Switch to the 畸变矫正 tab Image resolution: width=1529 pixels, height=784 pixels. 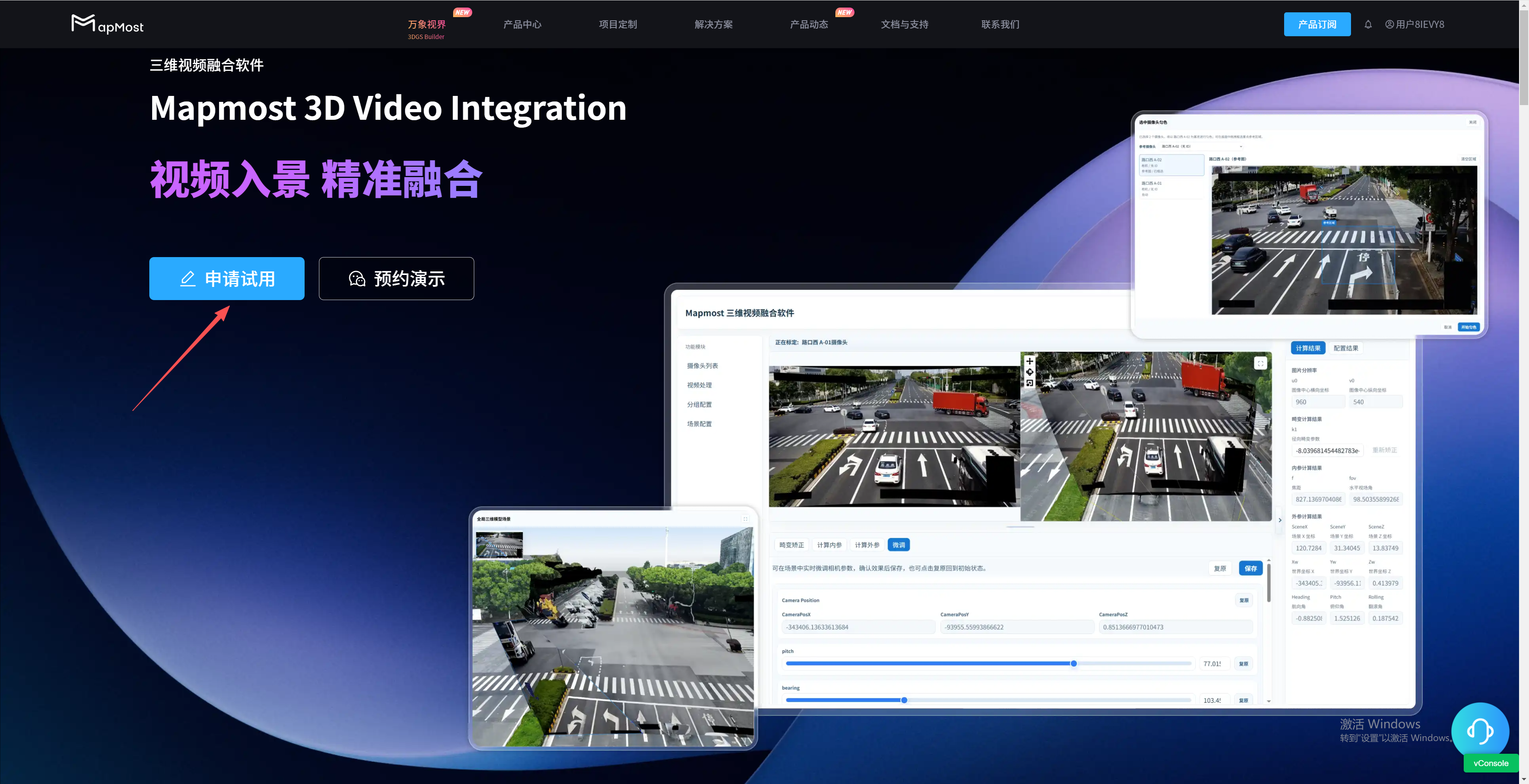point(791,545)
